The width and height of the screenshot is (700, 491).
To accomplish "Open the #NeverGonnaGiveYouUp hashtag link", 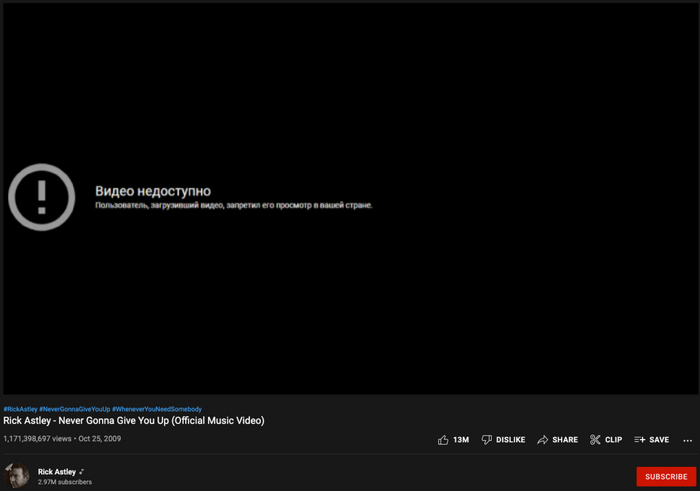I will (x=74, y=409).
